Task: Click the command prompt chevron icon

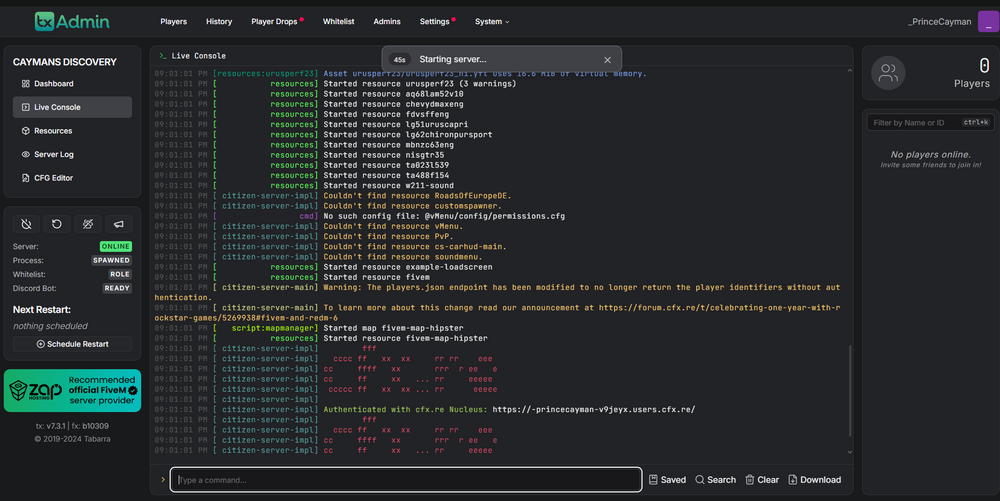Action: [x=163, y=479]
